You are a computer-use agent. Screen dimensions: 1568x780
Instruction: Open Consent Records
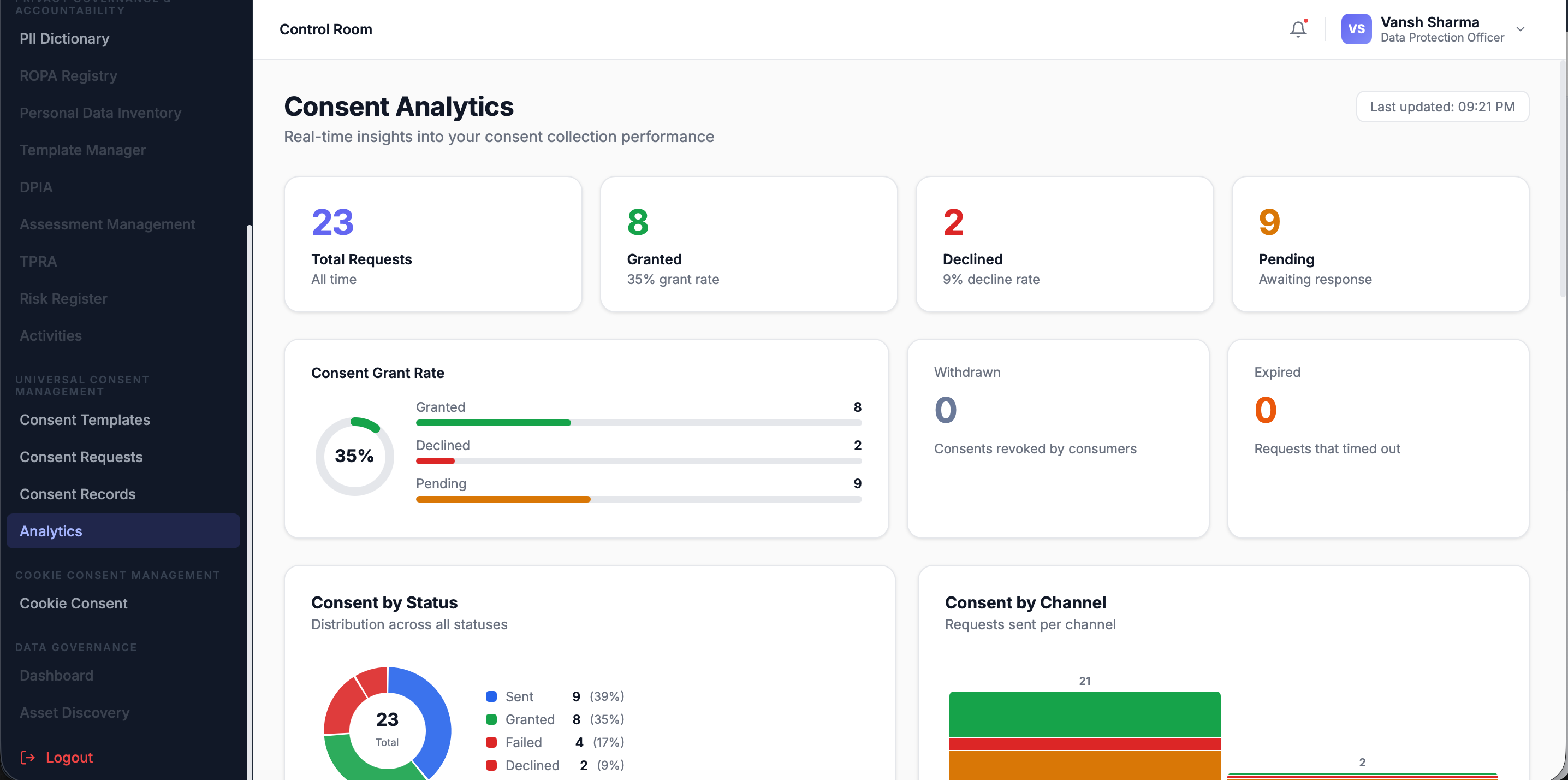78,494
